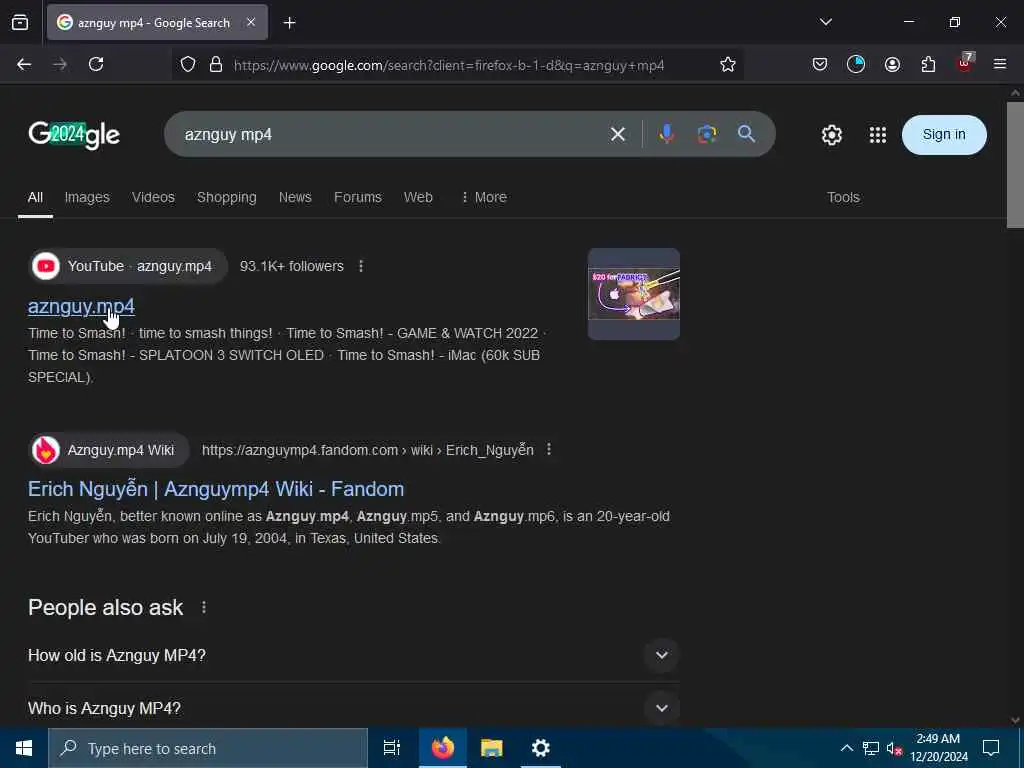The width and height of the screenshot is (1024, 768).
Task: Open clock showing 2:49 AM
Action: [x=939, y=748]
